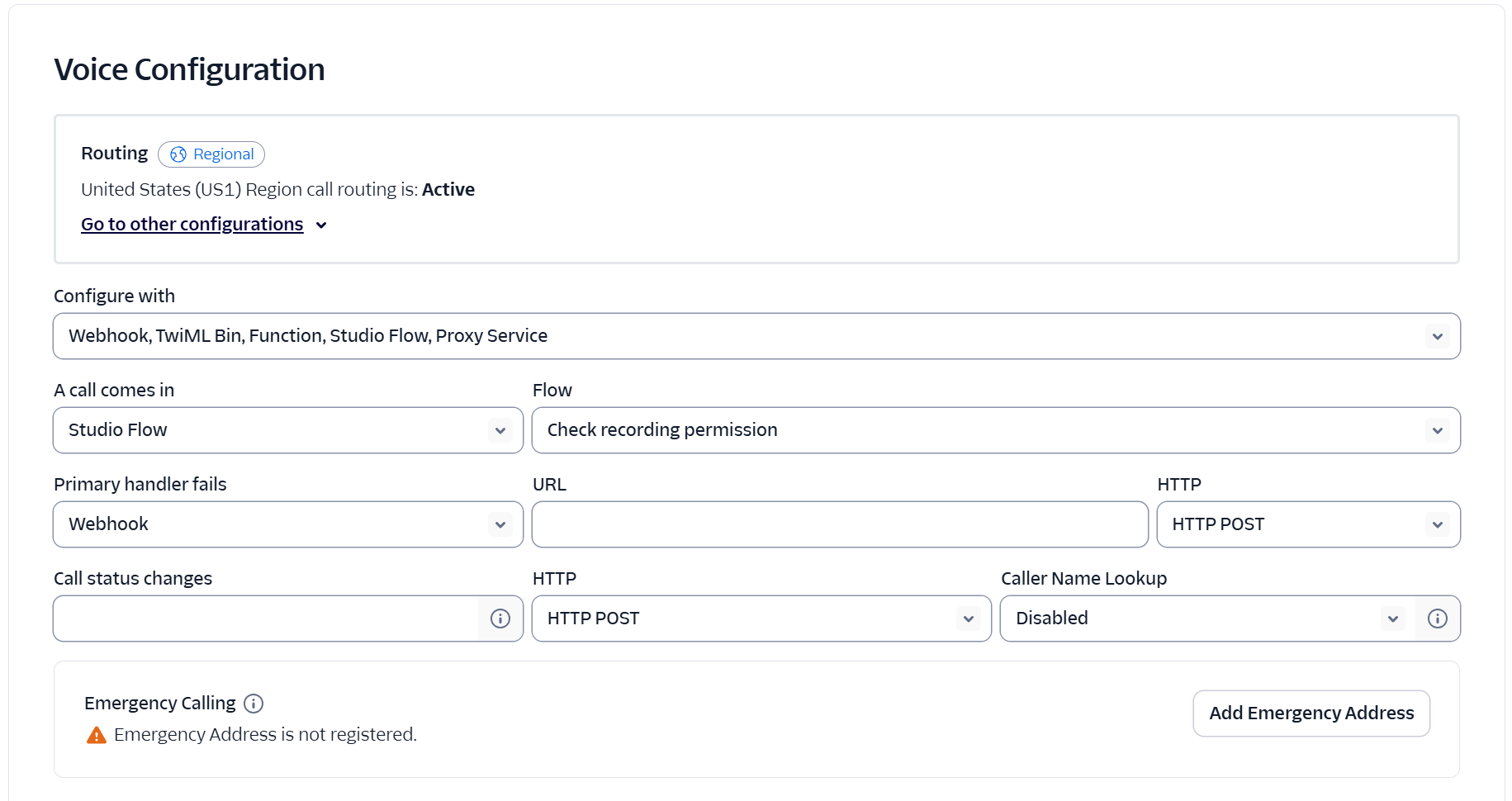Click info icon in Call status changes field
This screenshot has width=1512, height=801.
[500, 619]
